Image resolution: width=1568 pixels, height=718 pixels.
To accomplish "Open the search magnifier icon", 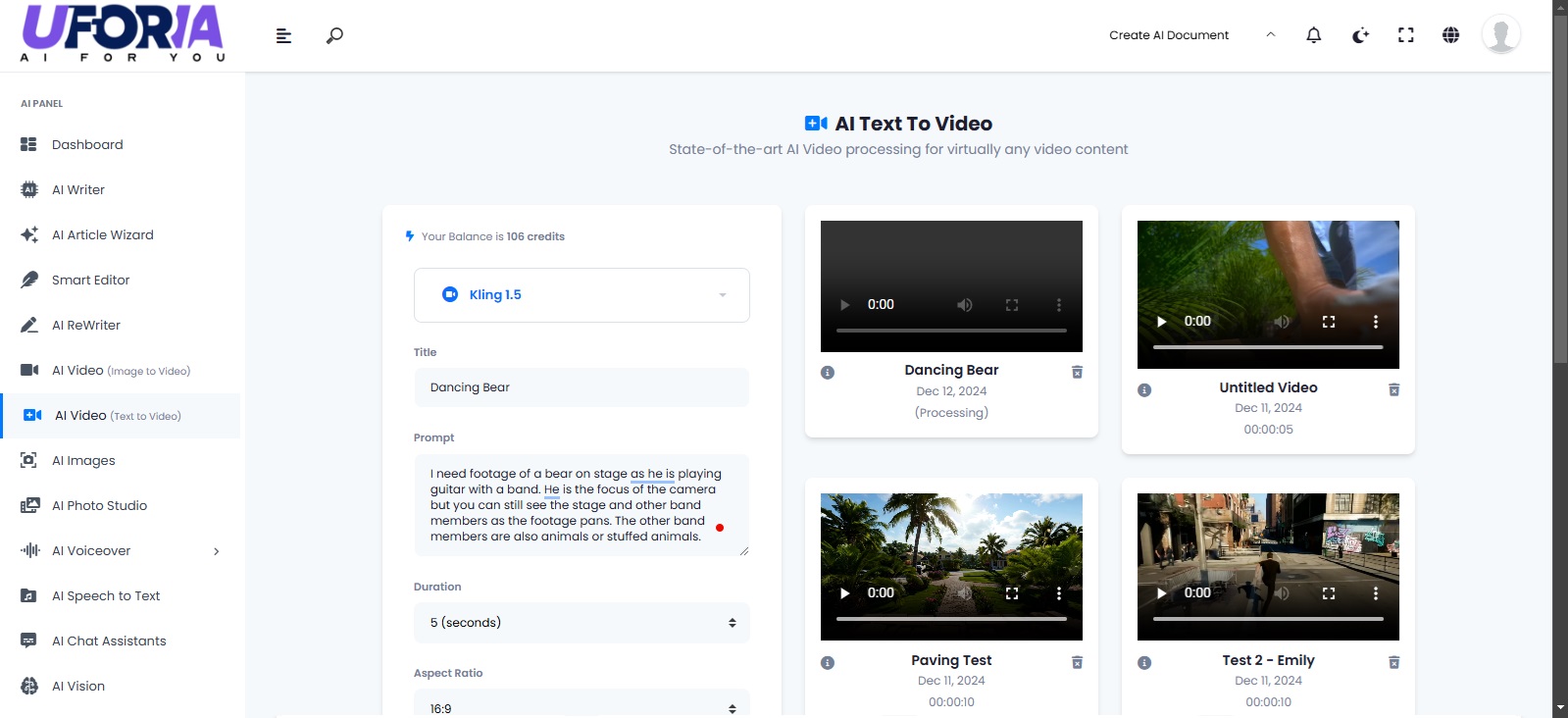I will pos(334,35).
